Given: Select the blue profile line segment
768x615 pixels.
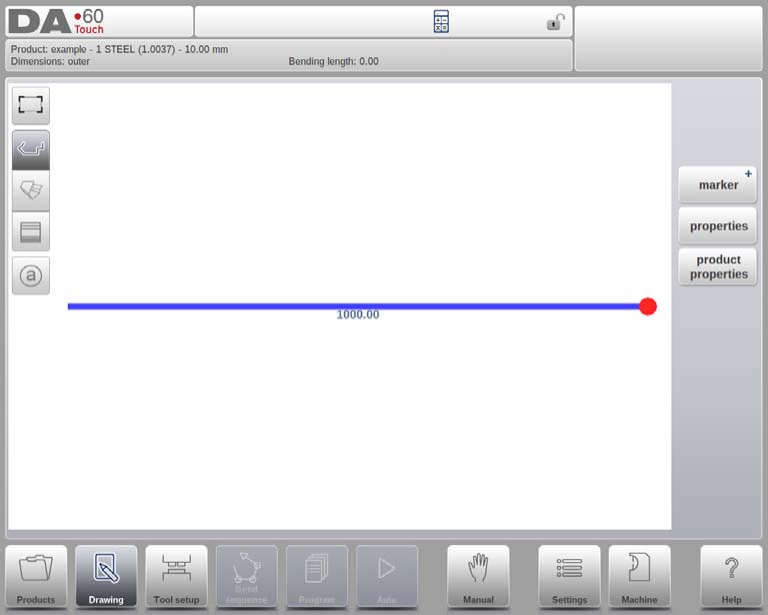Looking at the screenshot, I should 353,307.
